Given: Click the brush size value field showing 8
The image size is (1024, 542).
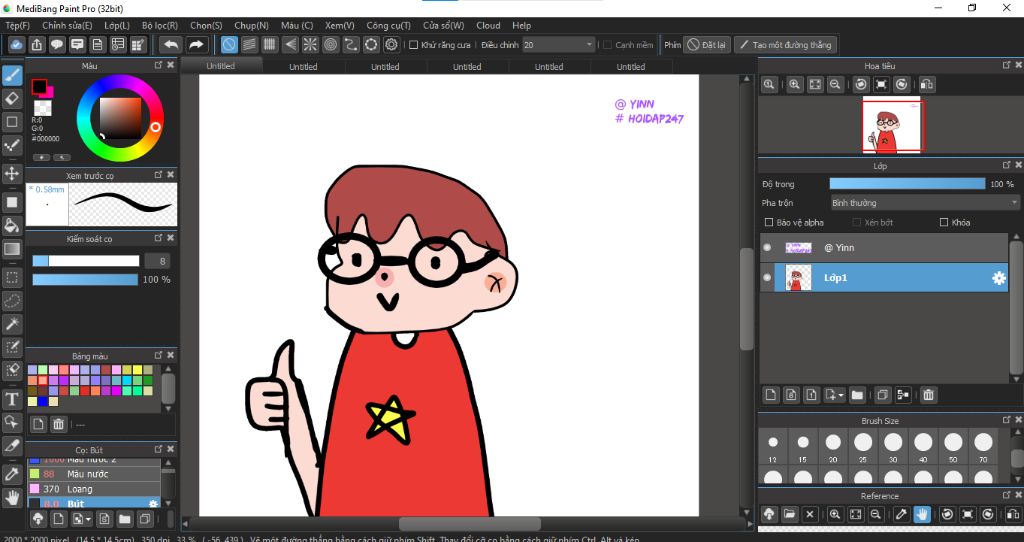Looking at the screenshot, I should point(157,261).
